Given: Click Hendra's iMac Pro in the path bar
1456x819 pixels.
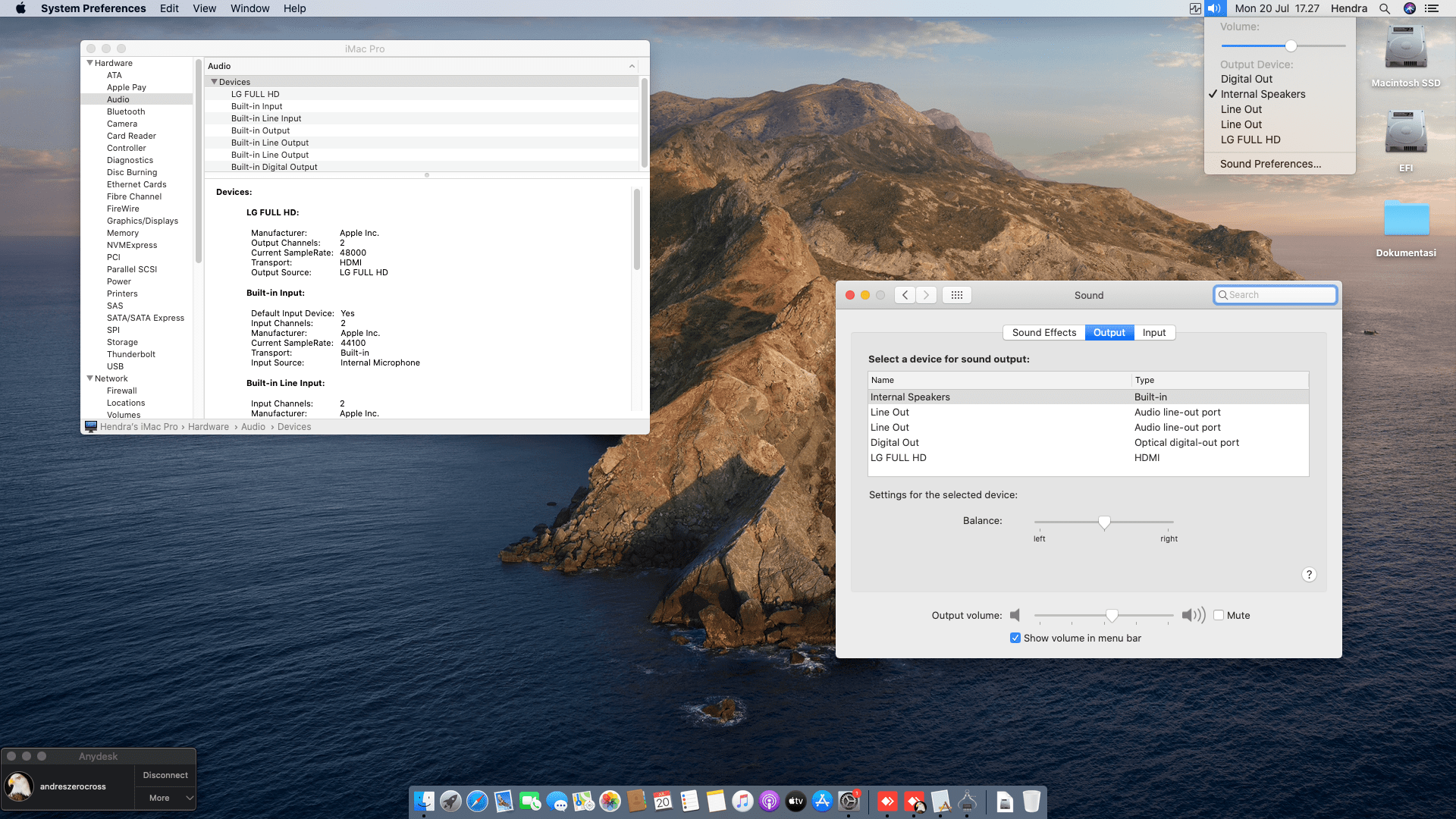Looking at the screenshot, I should (x=139, y=427).
